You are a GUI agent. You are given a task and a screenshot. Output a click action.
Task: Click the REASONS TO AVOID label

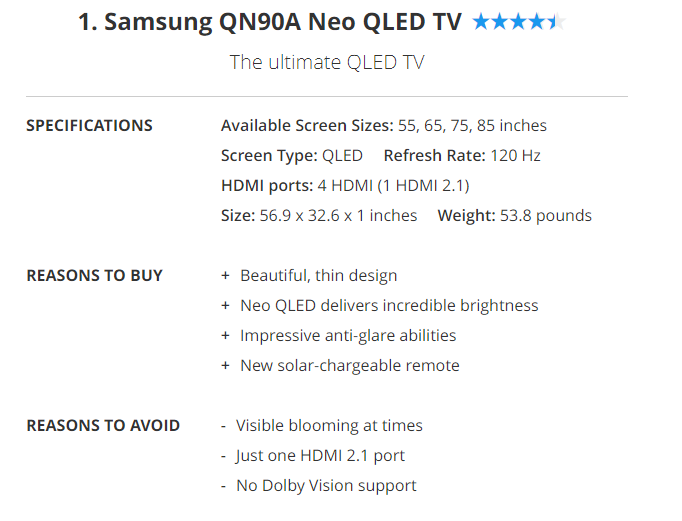pyautogui.click(x=103, y=426)
